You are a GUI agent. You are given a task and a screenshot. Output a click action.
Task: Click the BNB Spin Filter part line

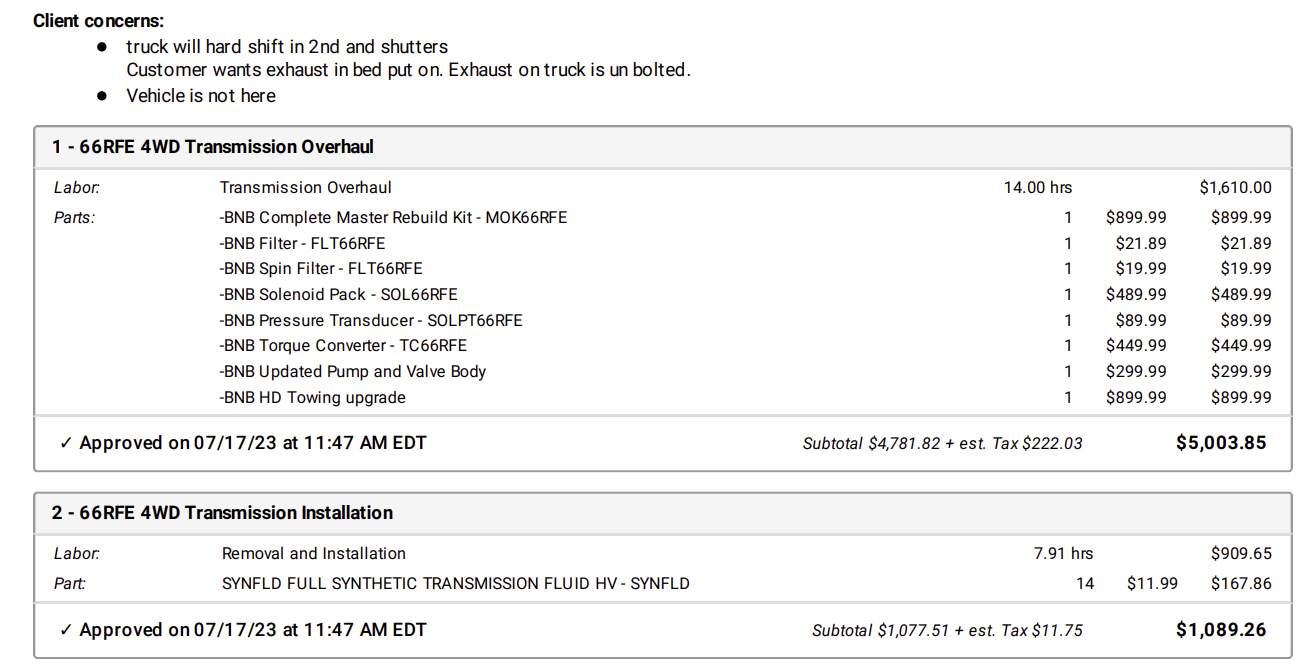click(321, 269)
